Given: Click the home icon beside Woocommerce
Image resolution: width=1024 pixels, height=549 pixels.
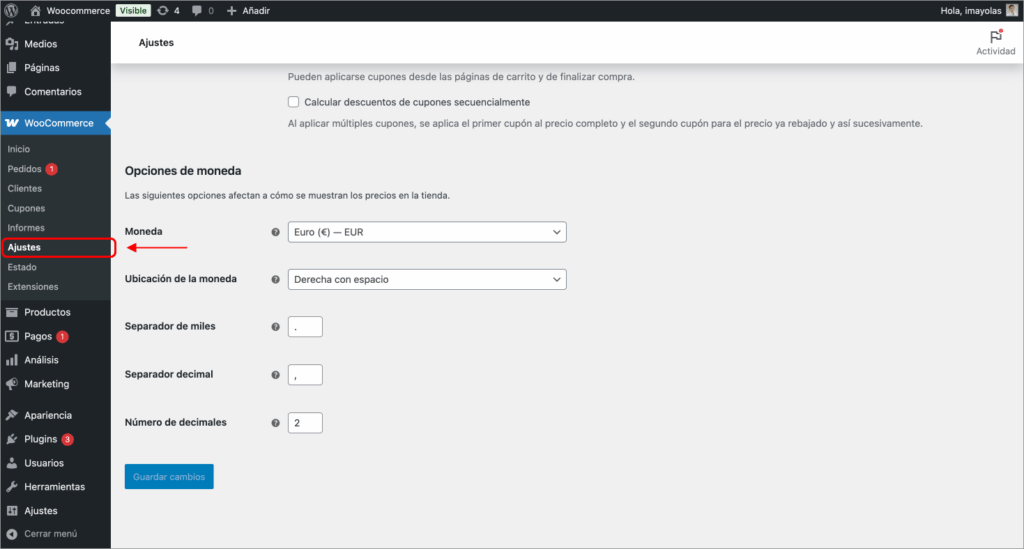Looking at the screenshot, I should 35,10.
